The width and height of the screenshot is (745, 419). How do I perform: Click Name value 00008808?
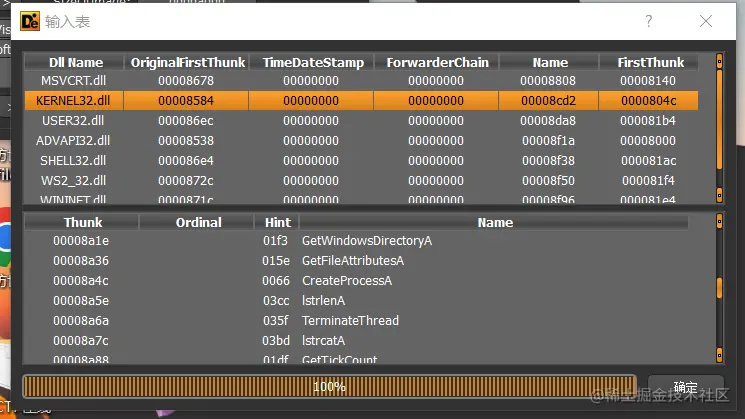(x=548, y=81)
